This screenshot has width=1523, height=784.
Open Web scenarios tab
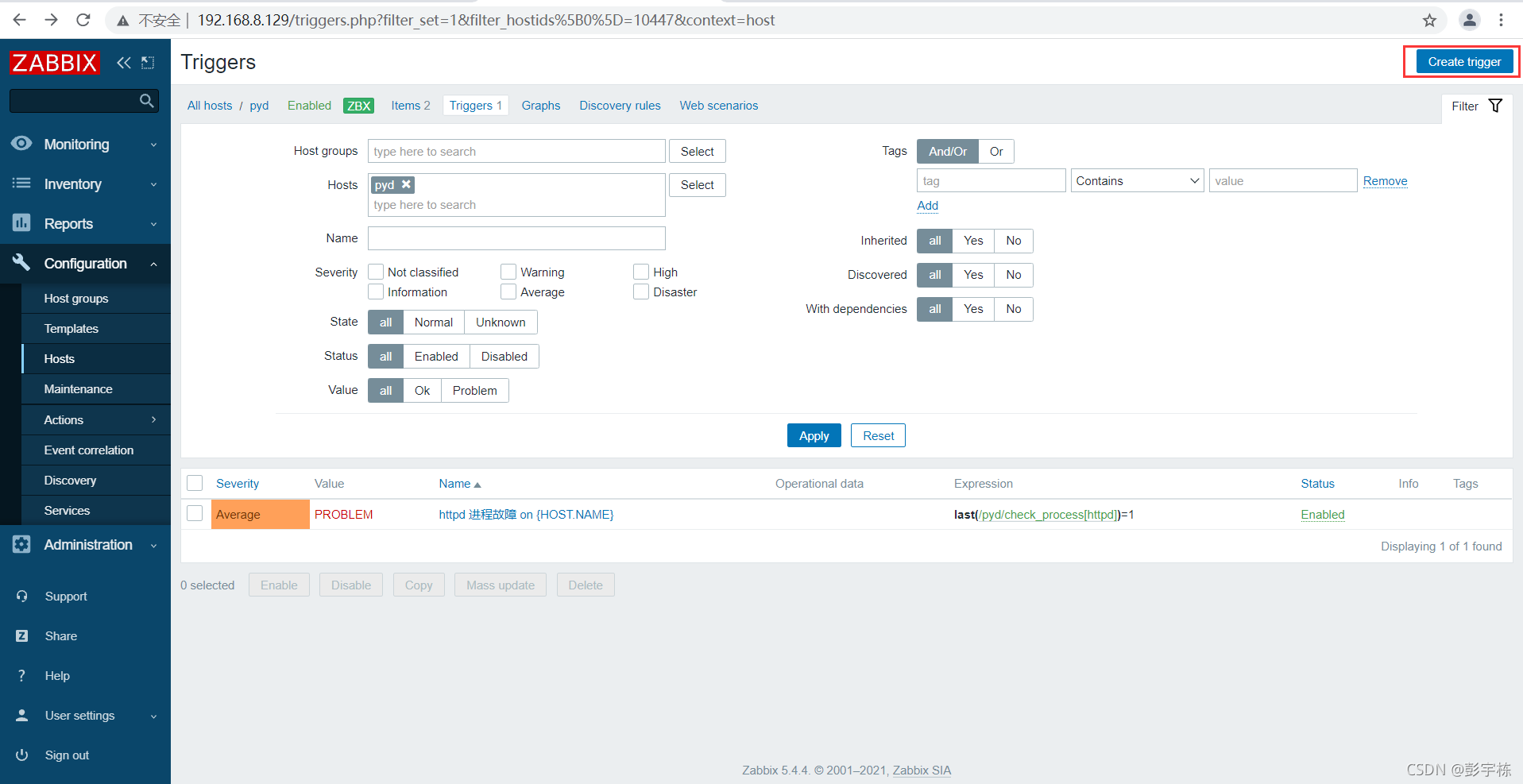click(718, 106)
